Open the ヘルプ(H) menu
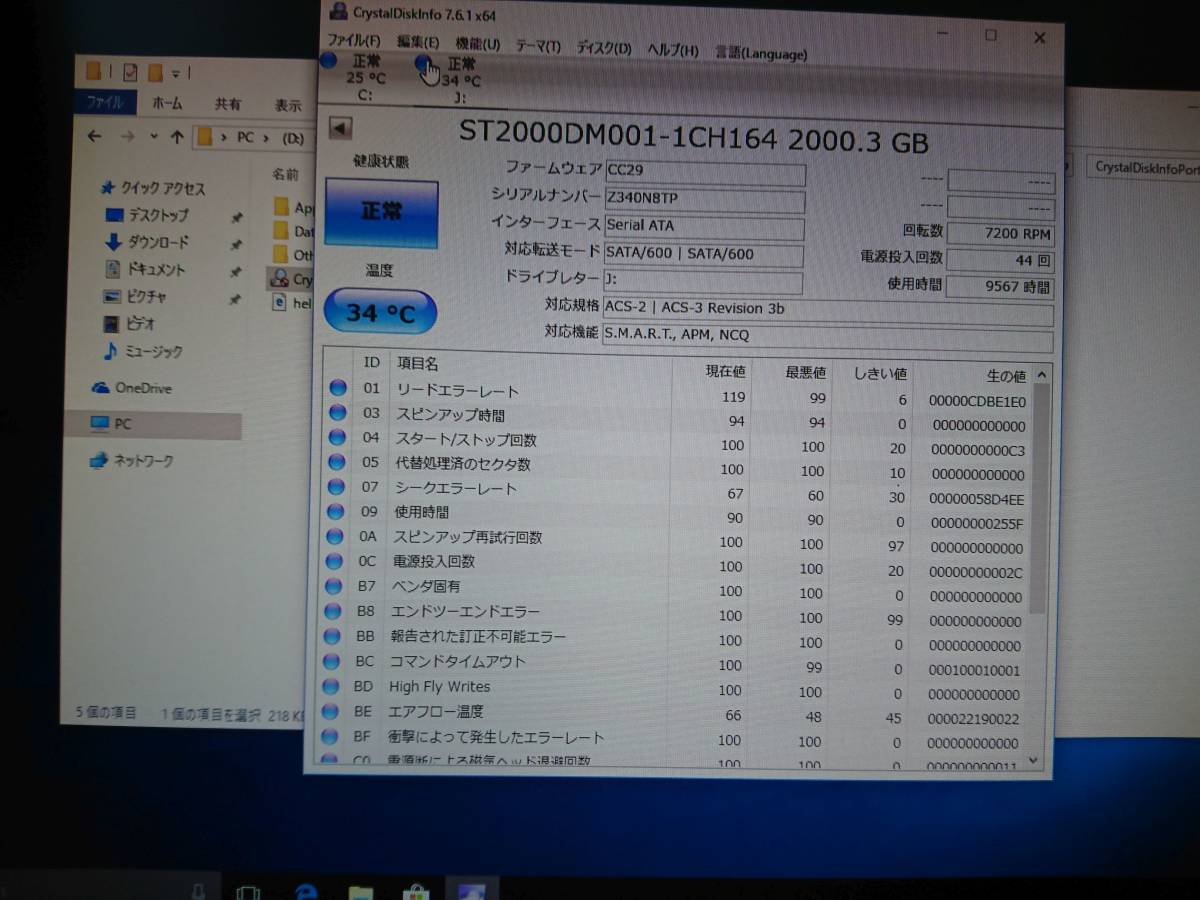This screenshot has height=900, width=1200. pyautogui.click(x=673, y=50)
